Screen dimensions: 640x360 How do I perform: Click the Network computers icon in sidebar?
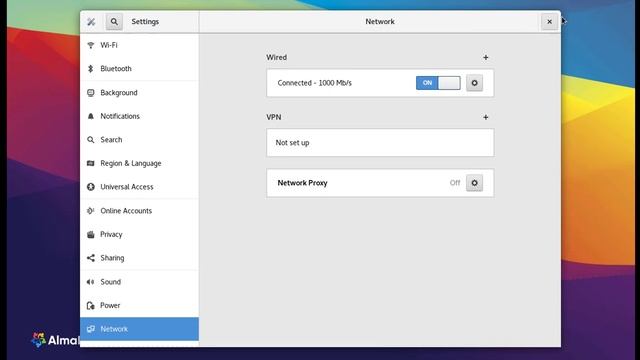(91, 329)
